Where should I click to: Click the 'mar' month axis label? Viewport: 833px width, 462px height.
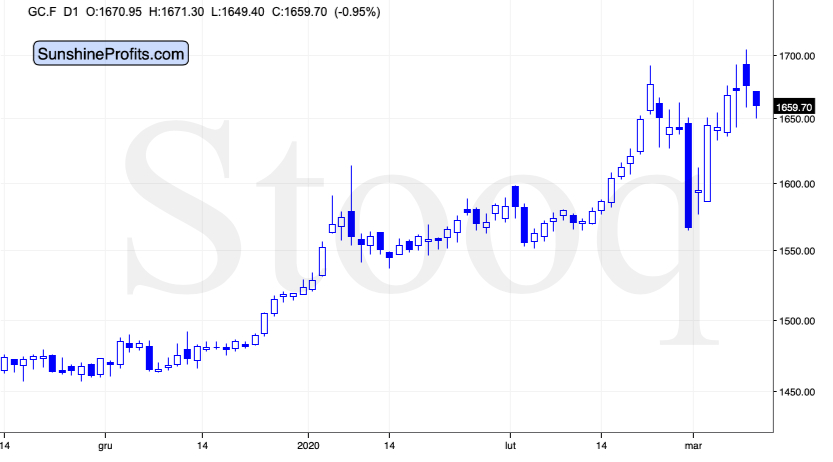pos(693,446)
